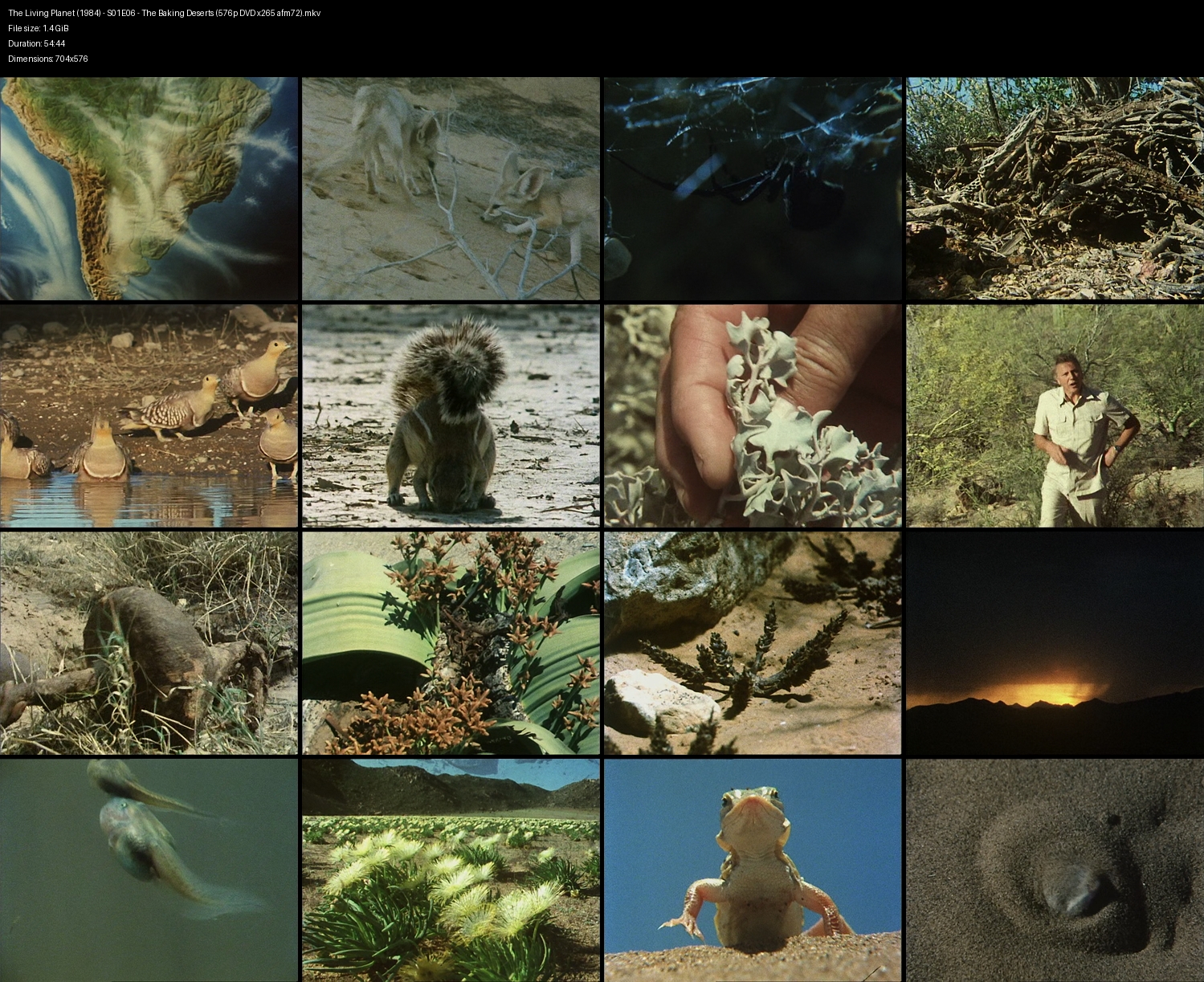This screenshot has height=982, width=1204.
Task: Select the two fennec foxes thumbnail
Action: pyautogui.click(x=451, y=189)
